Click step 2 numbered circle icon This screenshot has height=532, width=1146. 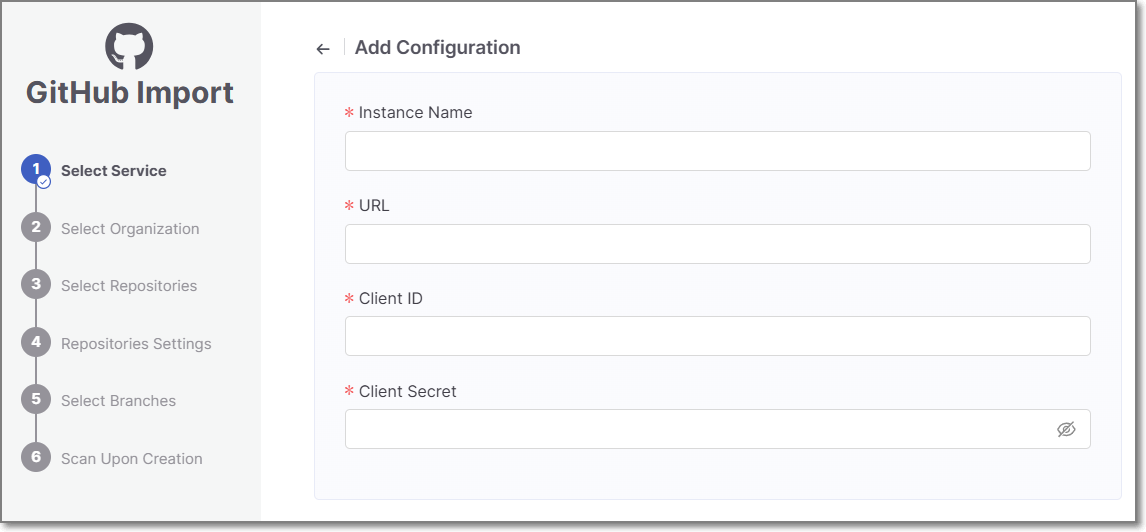pyautogui.click(x=36, y=228)
